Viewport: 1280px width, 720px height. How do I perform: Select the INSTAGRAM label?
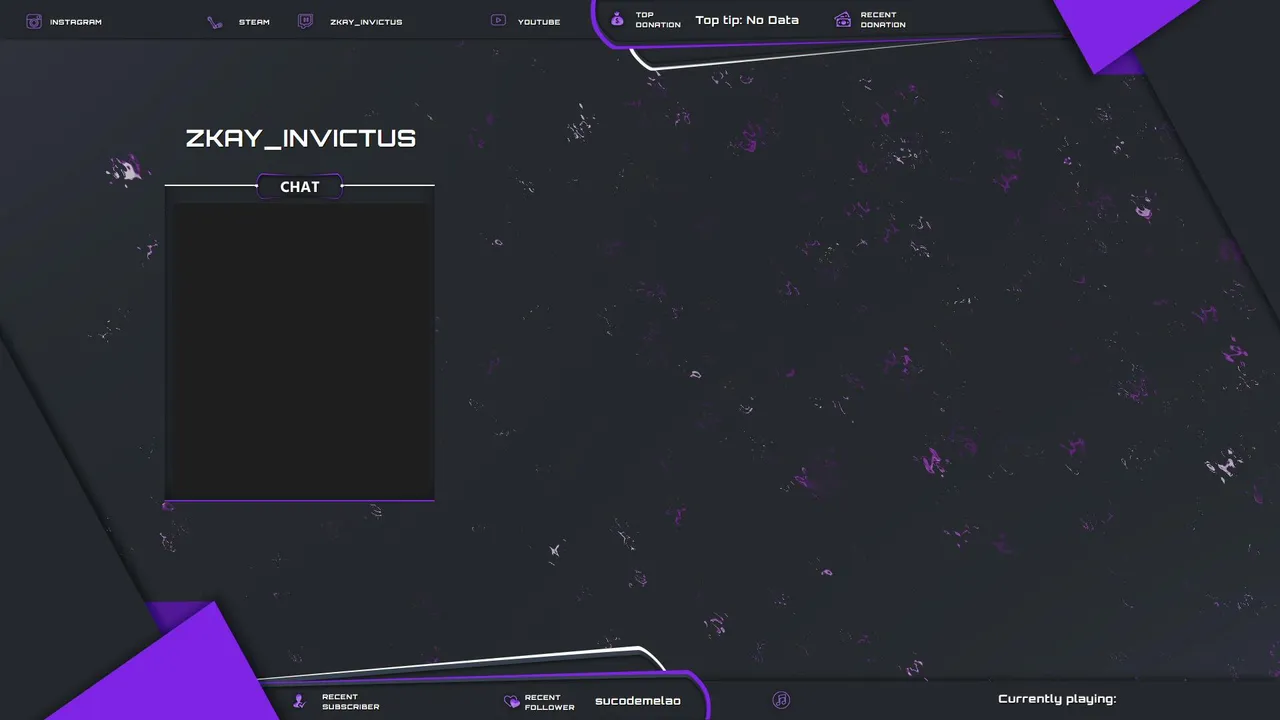pyautogui.click(x=76, y=22)
